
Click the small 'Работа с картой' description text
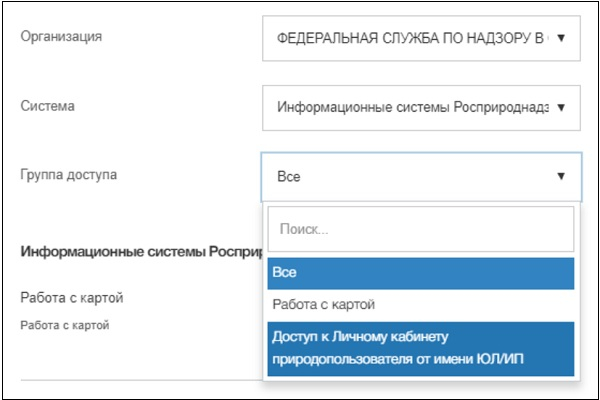tap(65, 325)
